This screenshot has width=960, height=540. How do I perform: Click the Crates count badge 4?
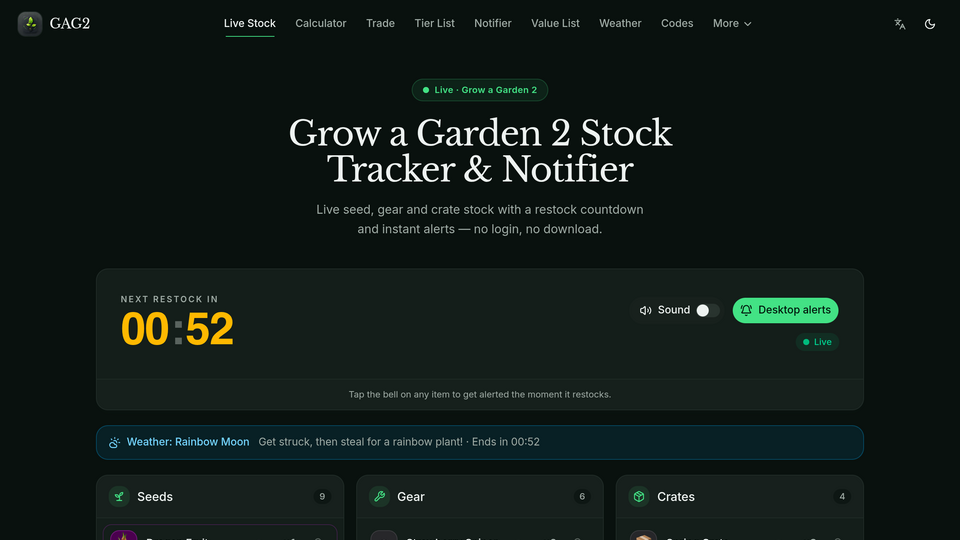(x=842, y=497)
